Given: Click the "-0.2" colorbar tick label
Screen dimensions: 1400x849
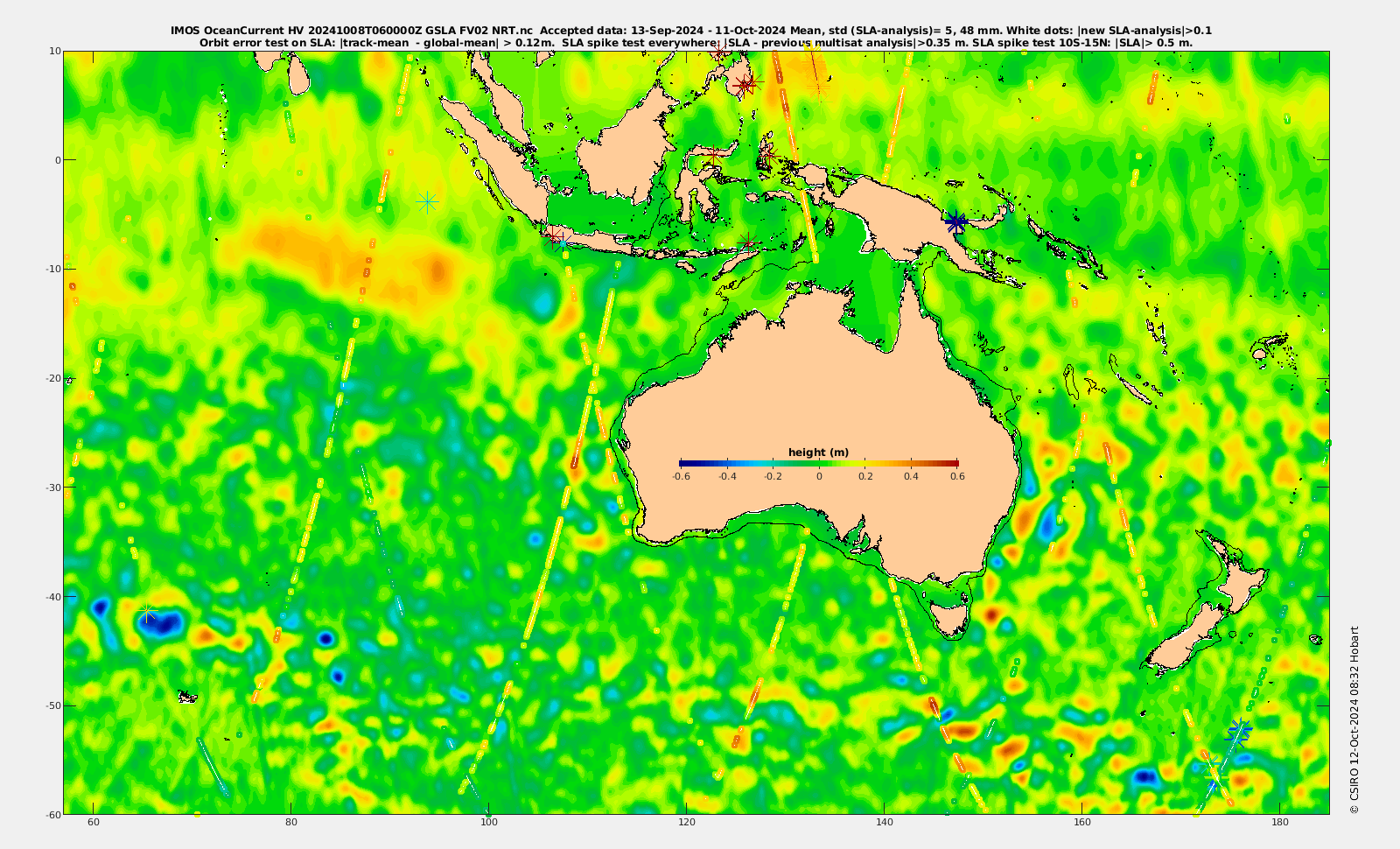Looking at the screenshot, I should (773, 476).
